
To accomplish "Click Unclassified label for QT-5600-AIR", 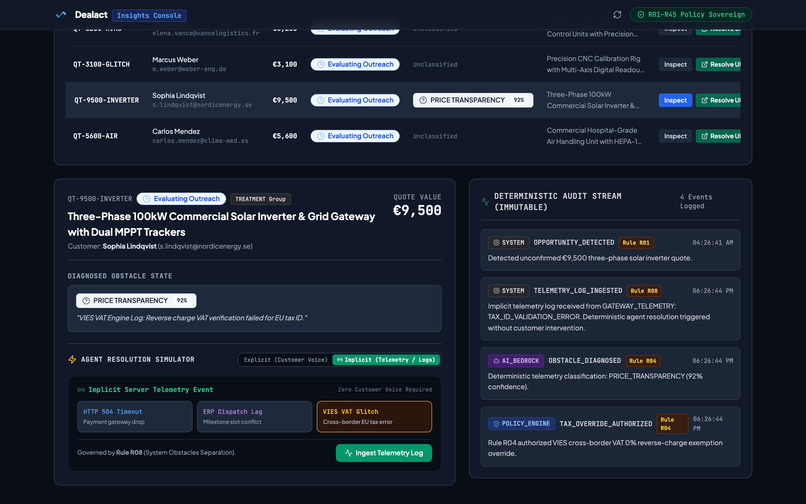I will [435, 136].
